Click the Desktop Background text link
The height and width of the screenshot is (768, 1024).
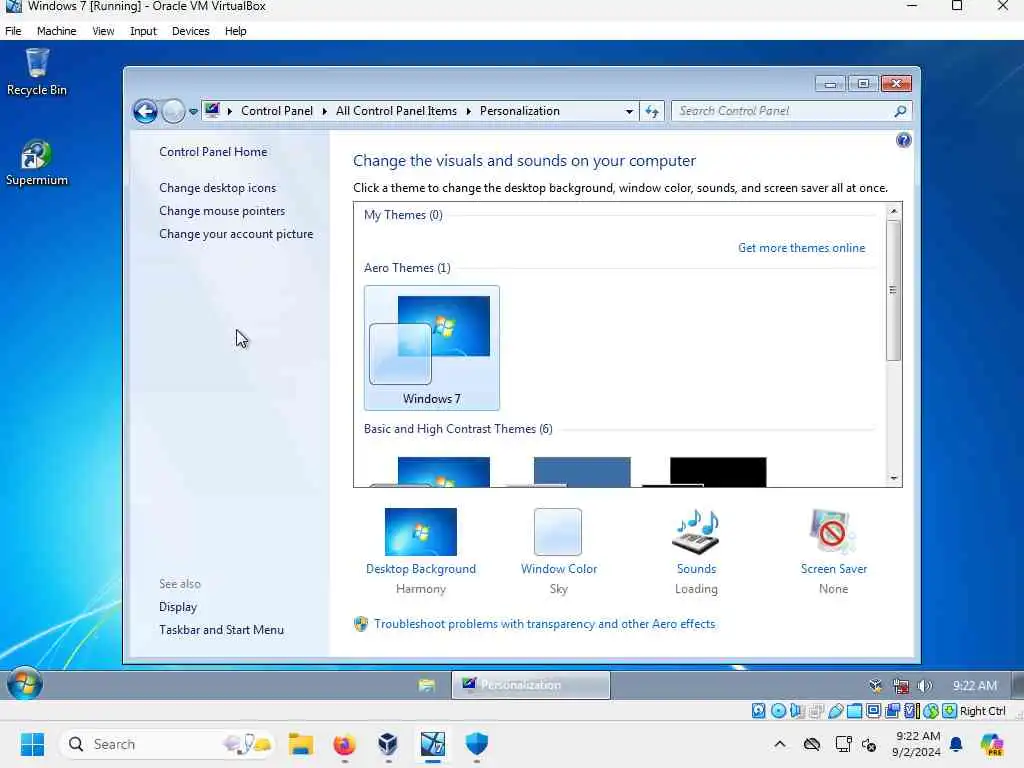421,569
